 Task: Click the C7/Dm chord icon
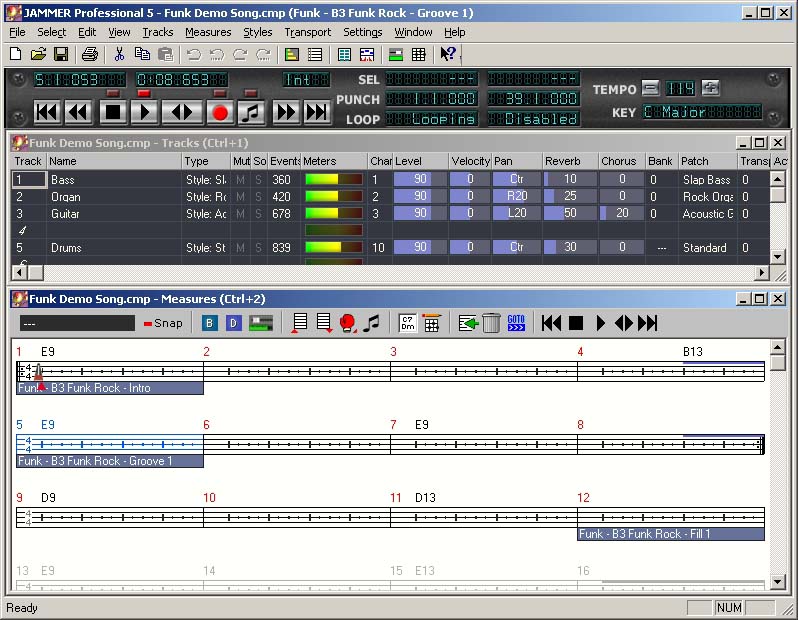pos(408,323)
